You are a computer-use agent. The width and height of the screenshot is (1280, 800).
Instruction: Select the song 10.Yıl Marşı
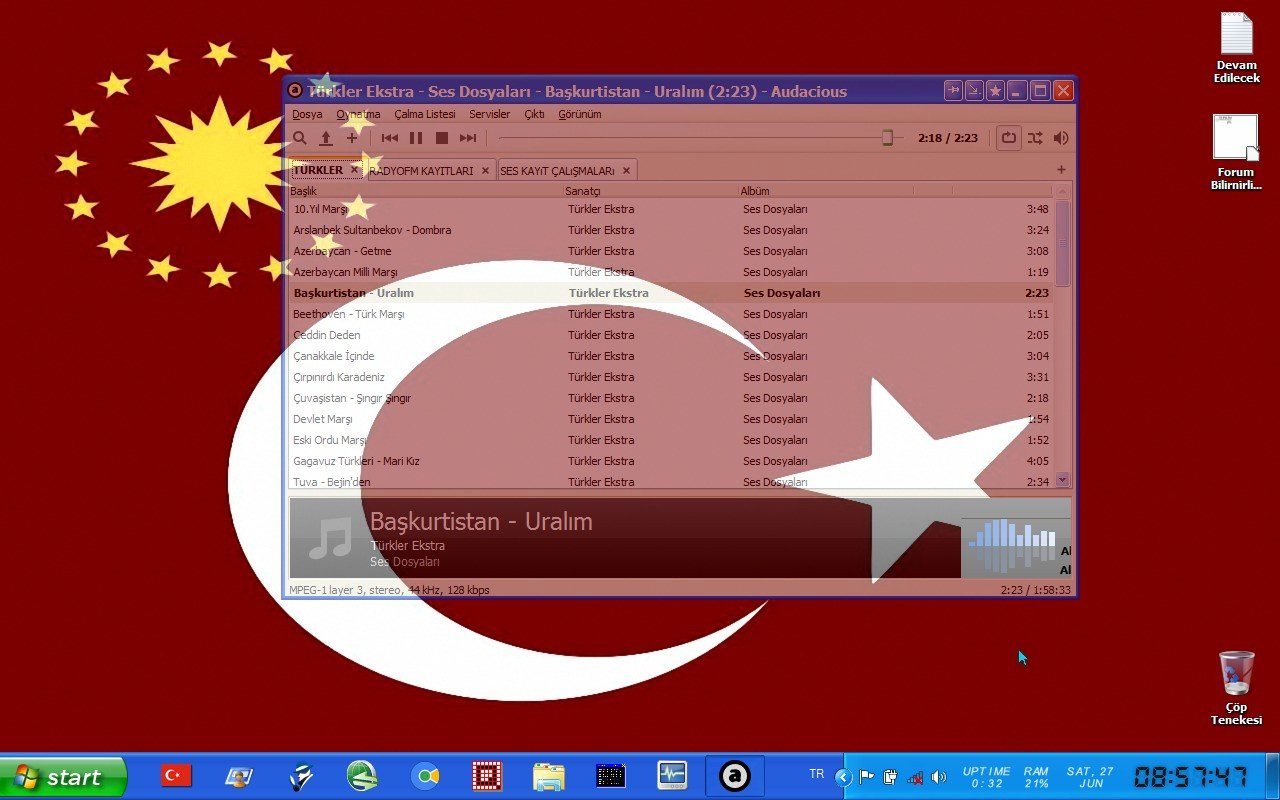(x=671, y=209)
